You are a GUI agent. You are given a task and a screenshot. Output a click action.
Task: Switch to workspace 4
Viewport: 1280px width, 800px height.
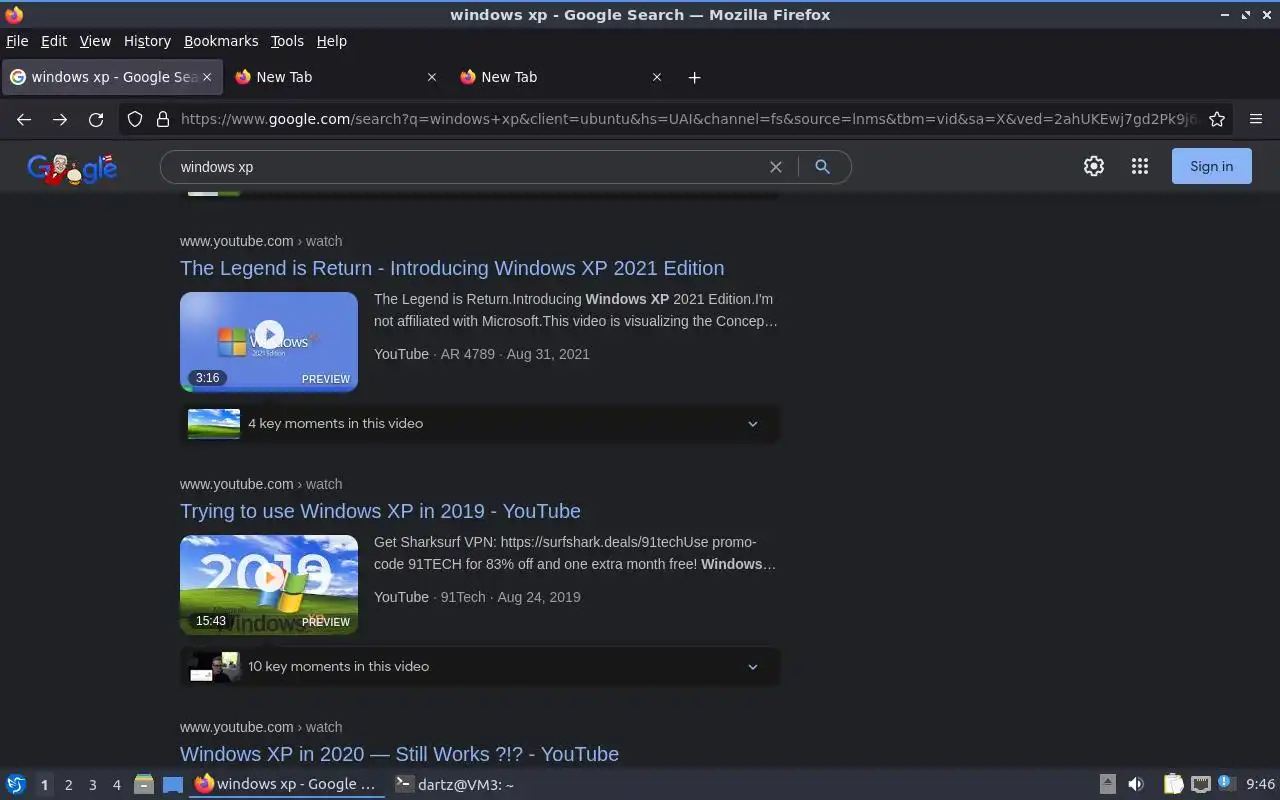tap(116, 785)
